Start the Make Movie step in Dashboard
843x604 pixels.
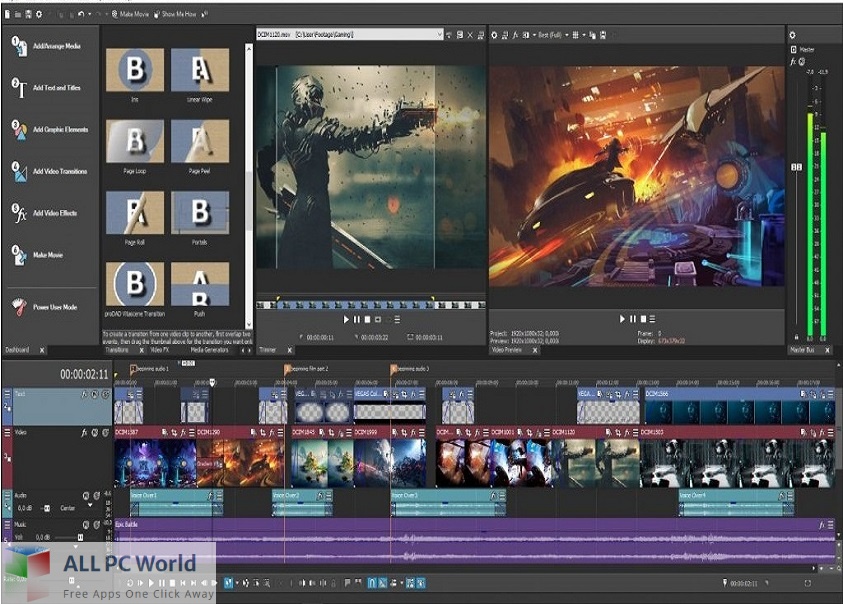pos(38,255)
